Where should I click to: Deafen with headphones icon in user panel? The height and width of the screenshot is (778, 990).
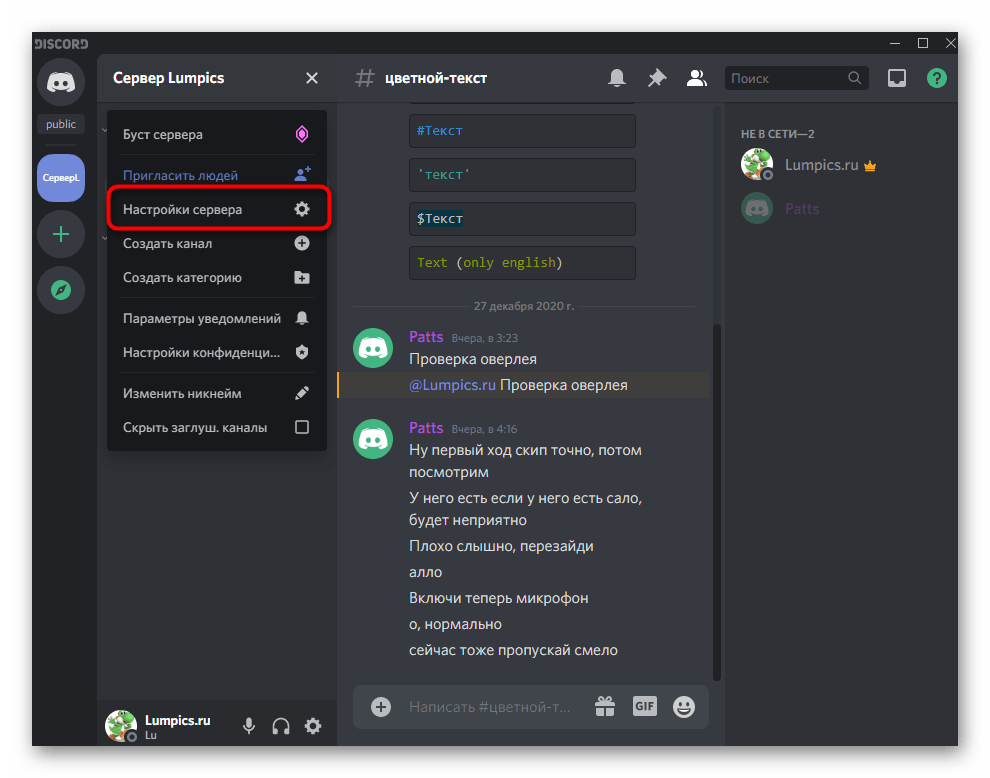coord(281,726)
